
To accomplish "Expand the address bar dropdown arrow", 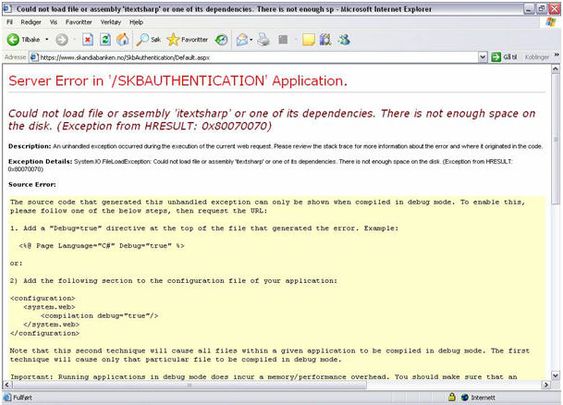I will pyautogui.click(x=483, y=57).
